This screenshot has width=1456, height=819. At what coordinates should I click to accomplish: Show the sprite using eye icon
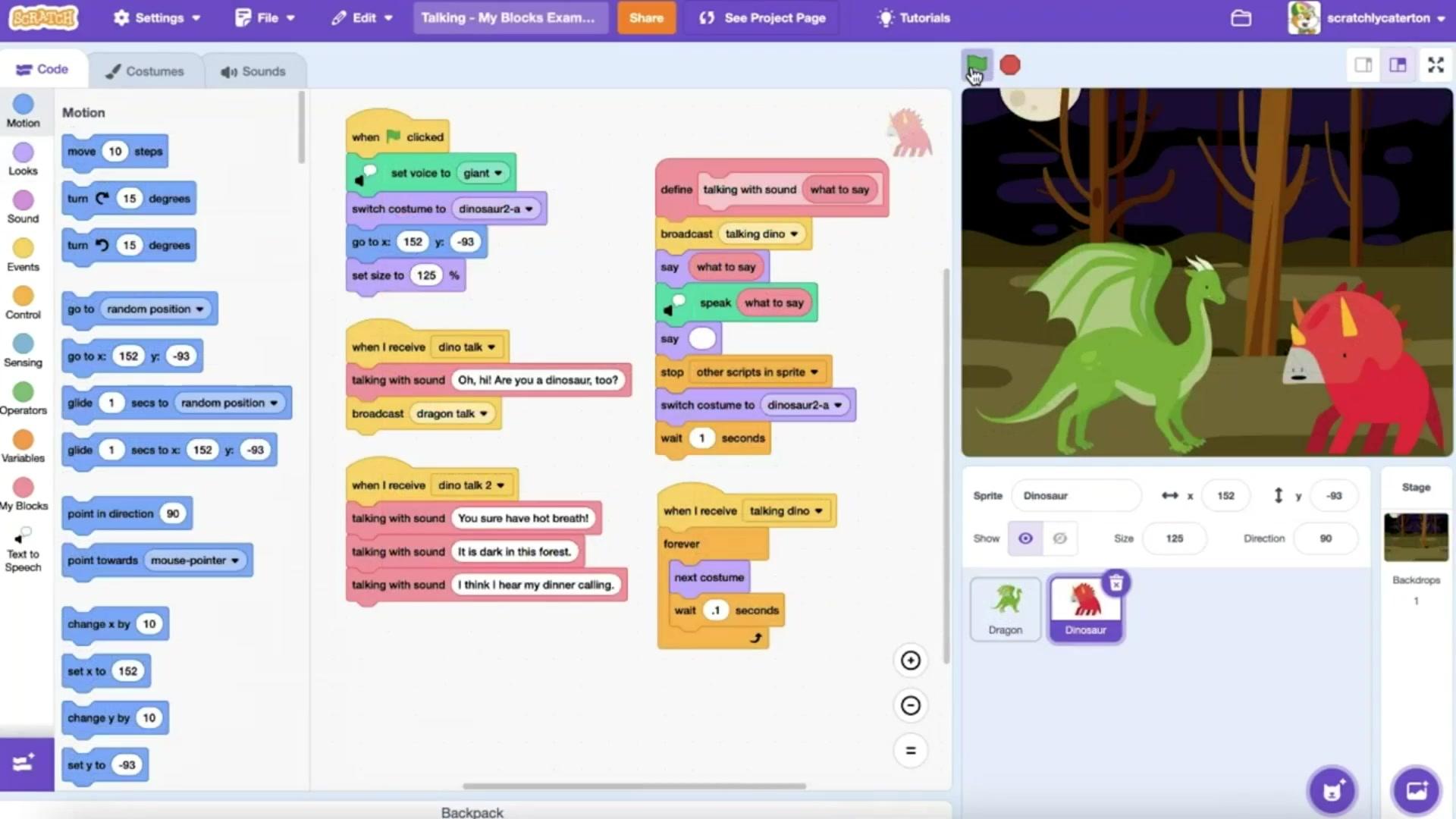tap(1025, 538)
